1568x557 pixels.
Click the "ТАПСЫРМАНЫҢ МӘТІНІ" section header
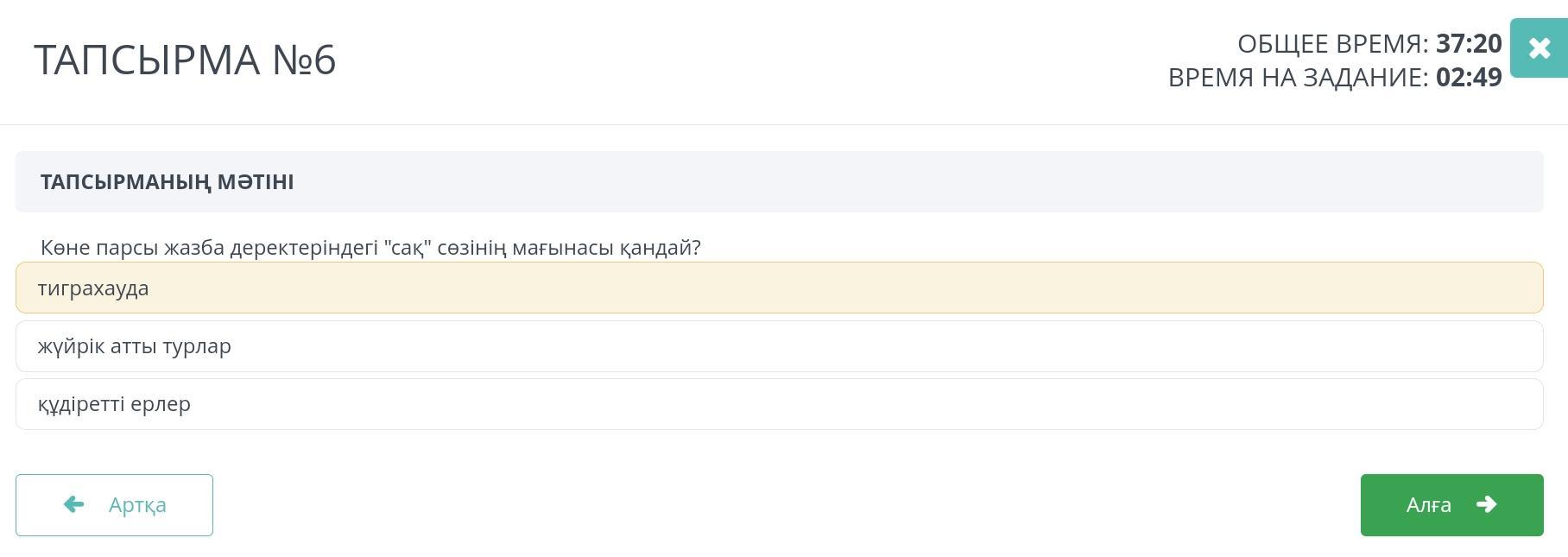tap(167, 182)
